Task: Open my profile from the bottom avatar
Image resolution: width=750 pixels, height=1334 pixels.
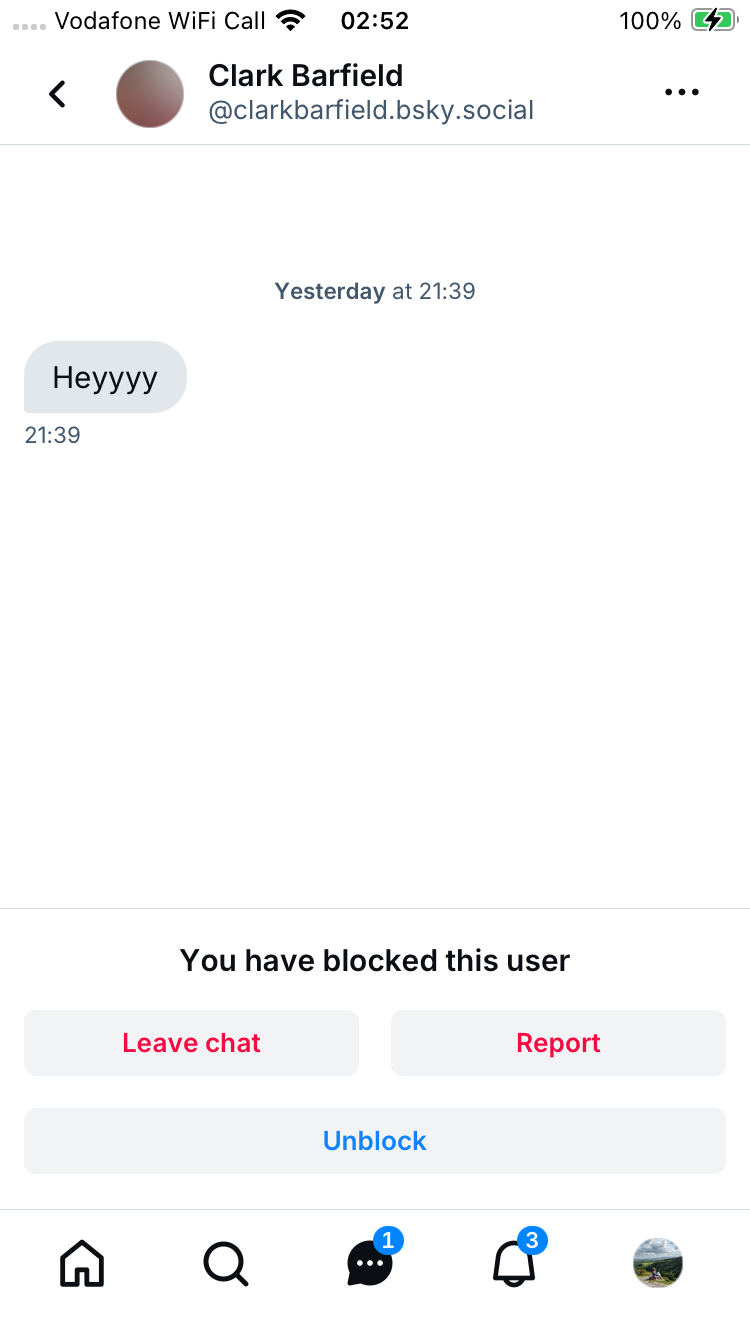Action: tap(658, 1263)
